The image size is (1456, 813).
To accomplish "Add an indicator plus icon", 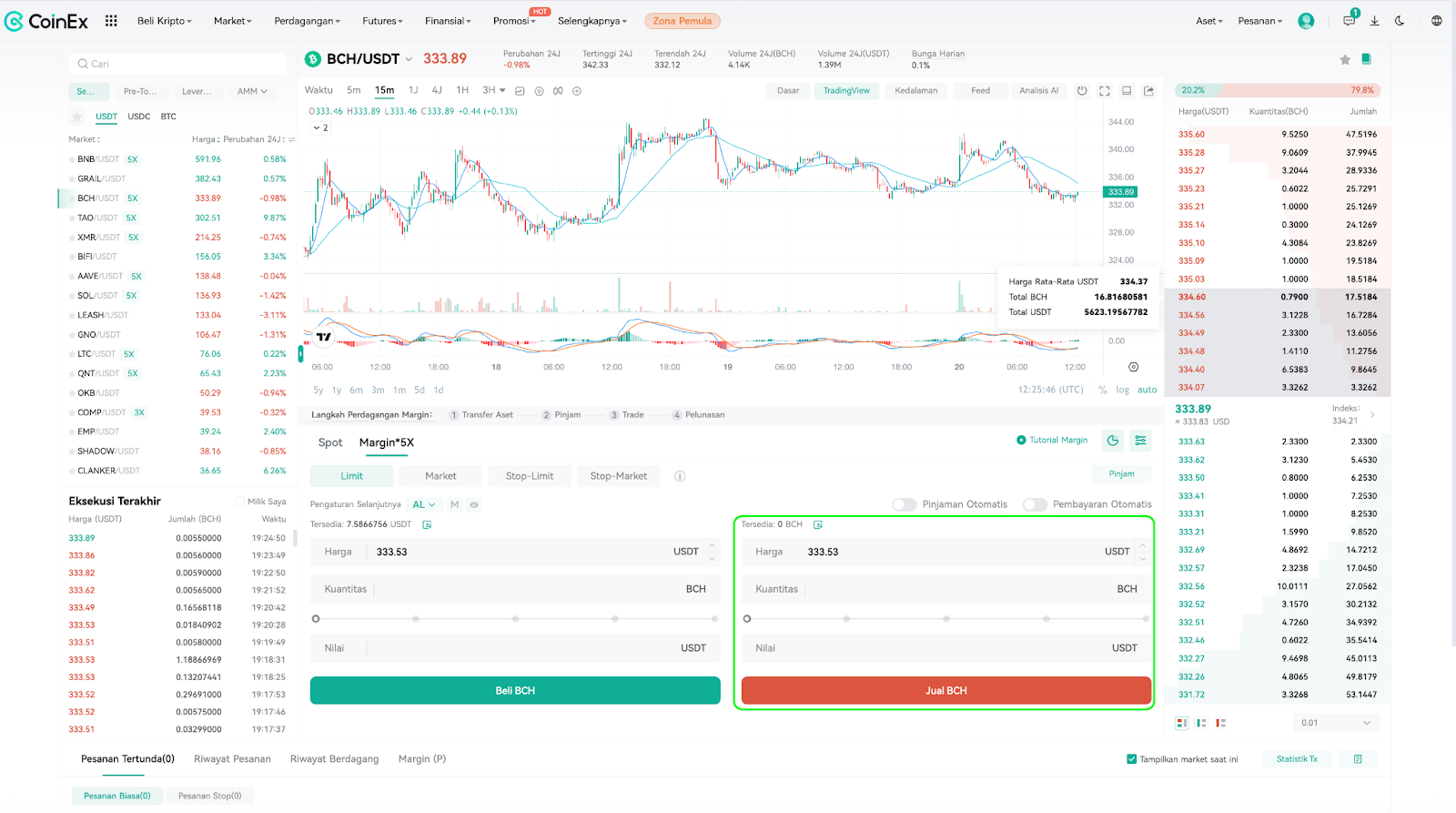I will tap(577, 91).
